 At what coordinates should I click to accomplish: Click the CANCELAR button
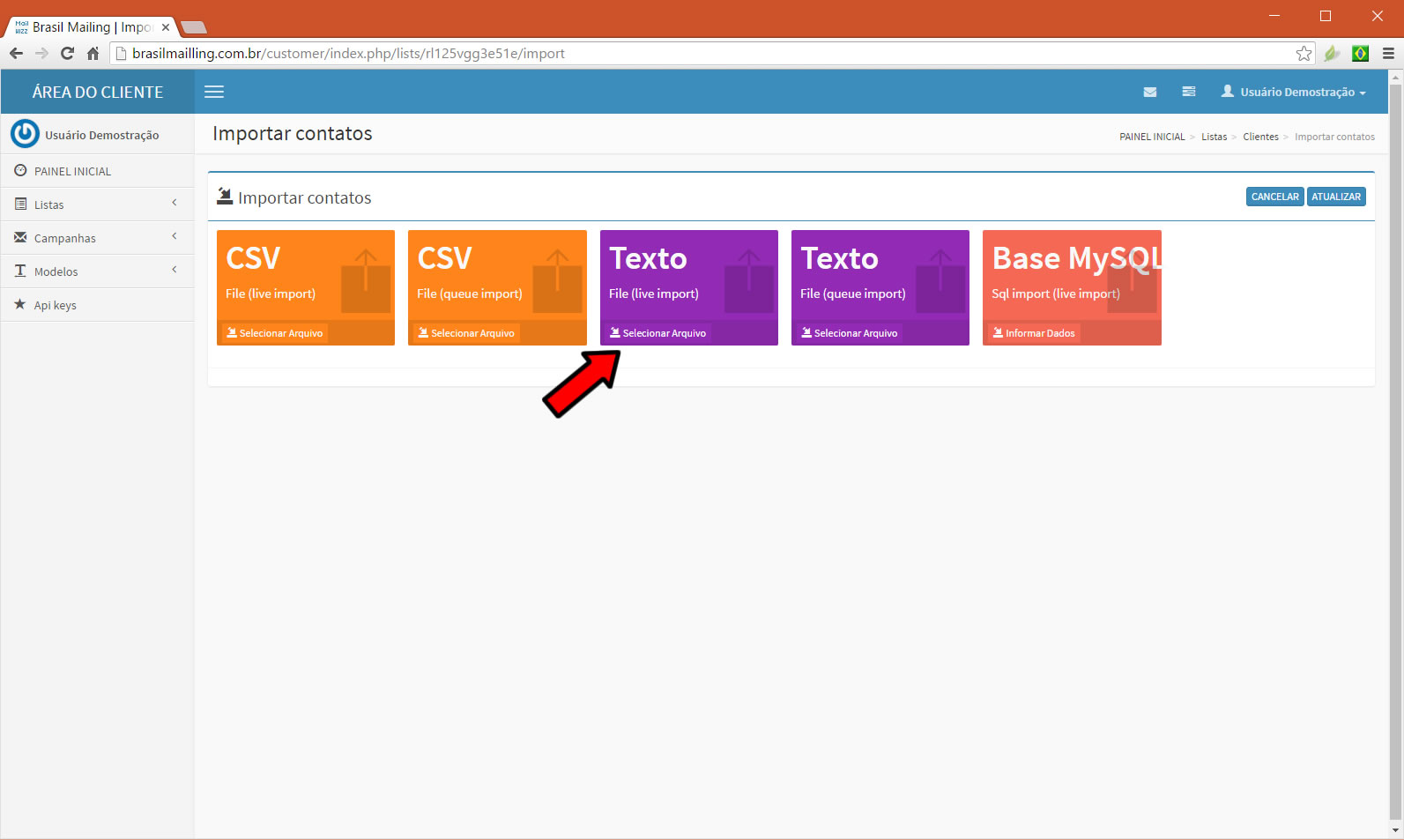[1274, 197]
